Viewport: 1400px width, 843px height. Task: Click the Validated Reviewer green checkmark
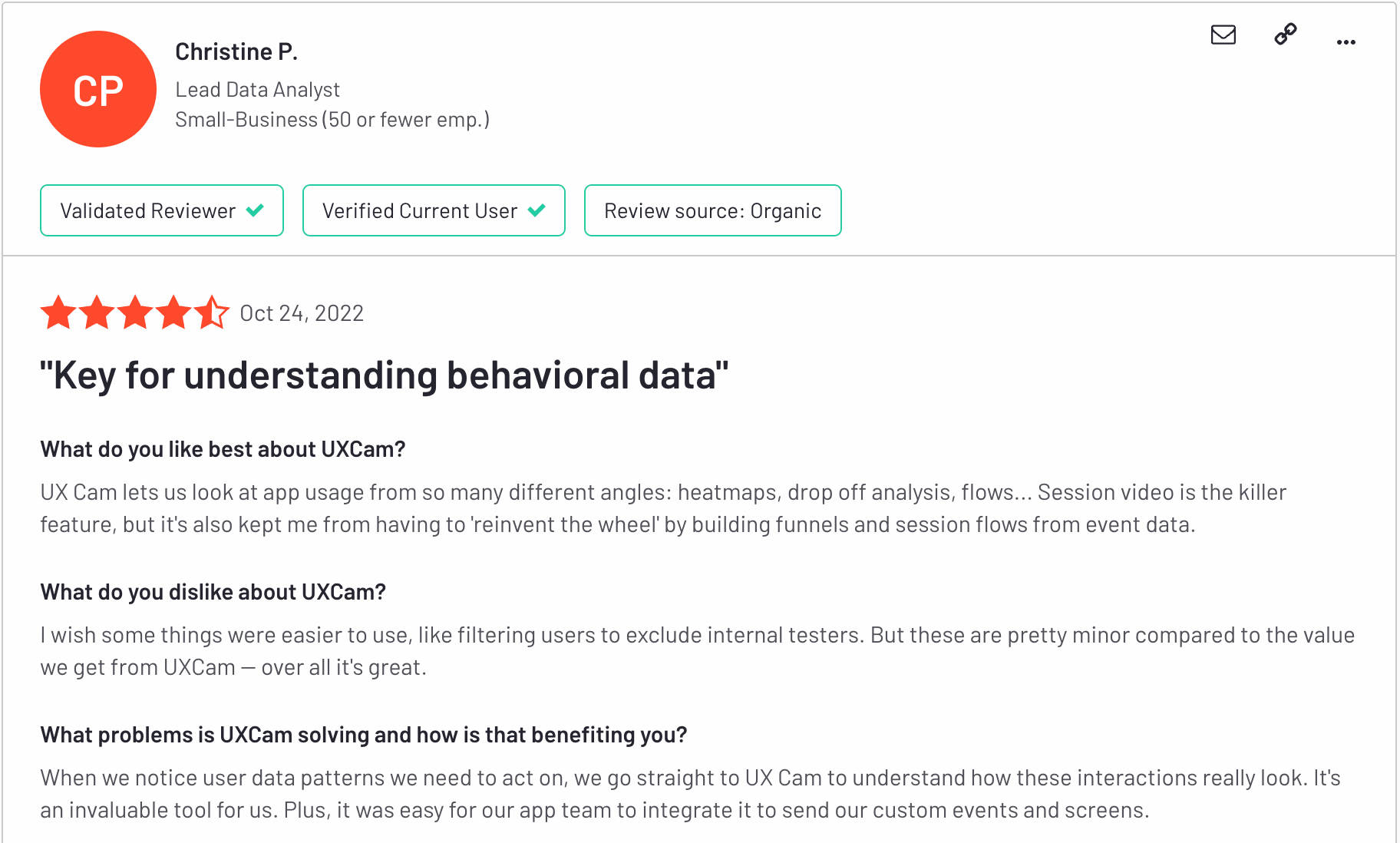pyautogui.click(x=255, y=210)
